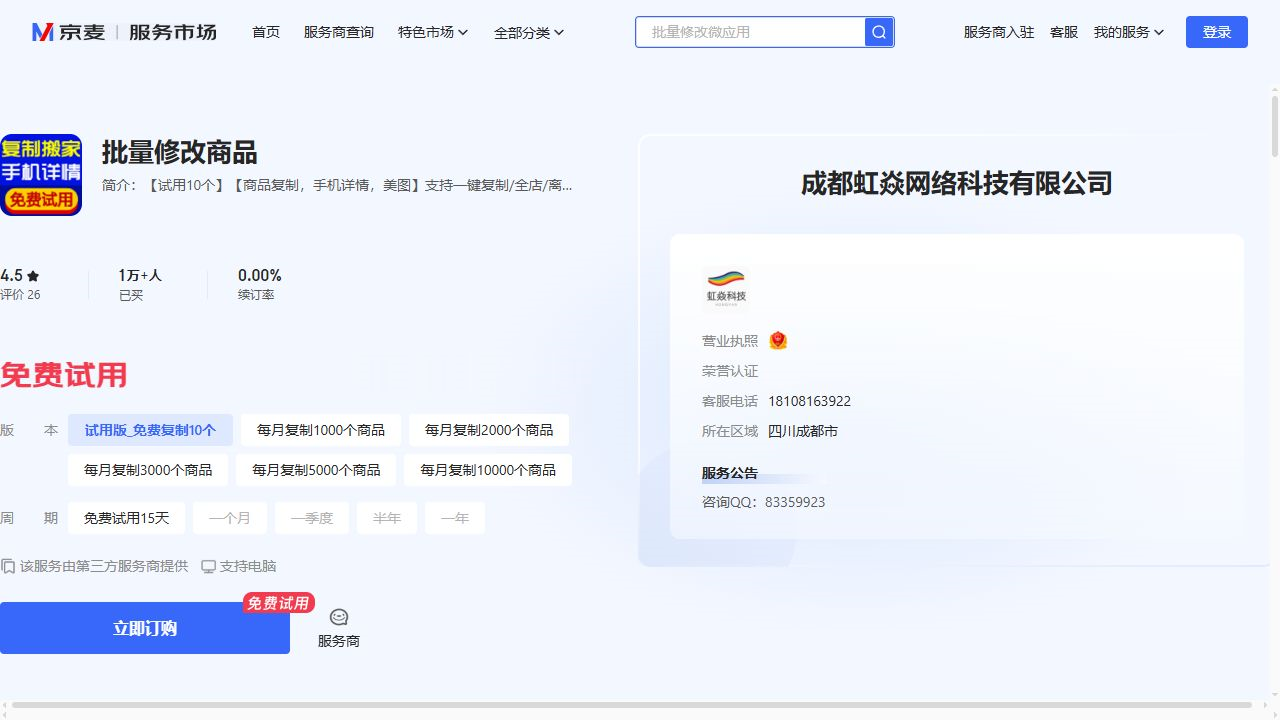
Task: Click the 虹焱科技 company logo
Action: (726, 288)
